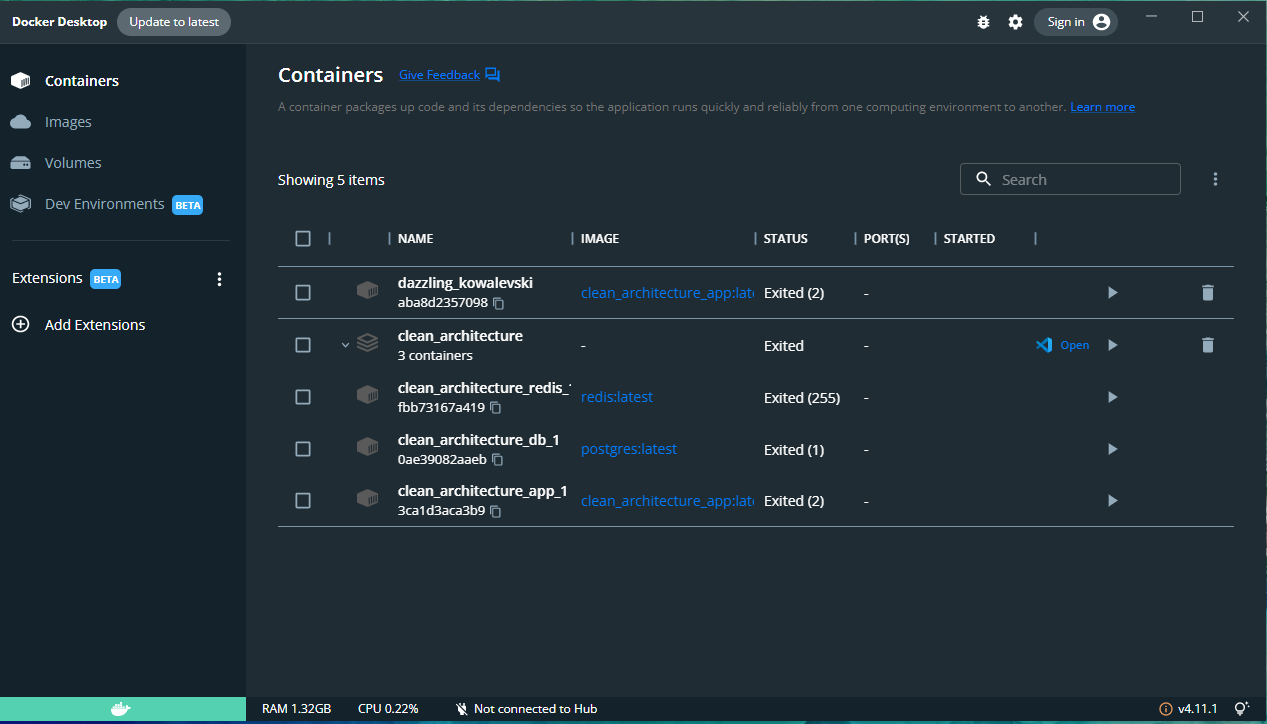Click the clean_architecture_redis_1 container icon
Image resolution: width=1267 pixels, height=724 pixels.
tap(367, 395)
